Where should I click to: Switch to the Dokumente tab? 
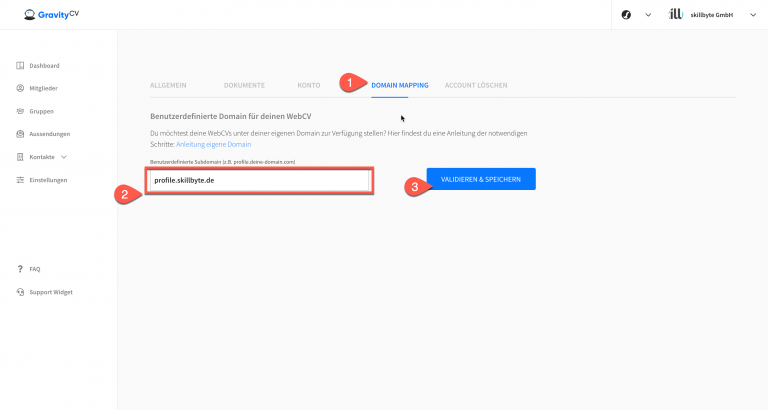click(244, 85)
